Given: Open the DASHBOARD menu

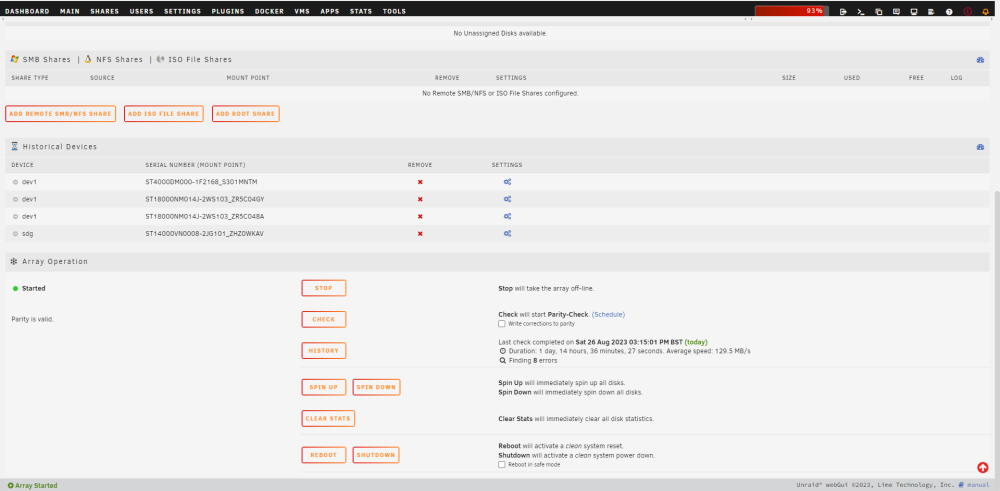Looking at the screenshot, I should coord(27,11).
